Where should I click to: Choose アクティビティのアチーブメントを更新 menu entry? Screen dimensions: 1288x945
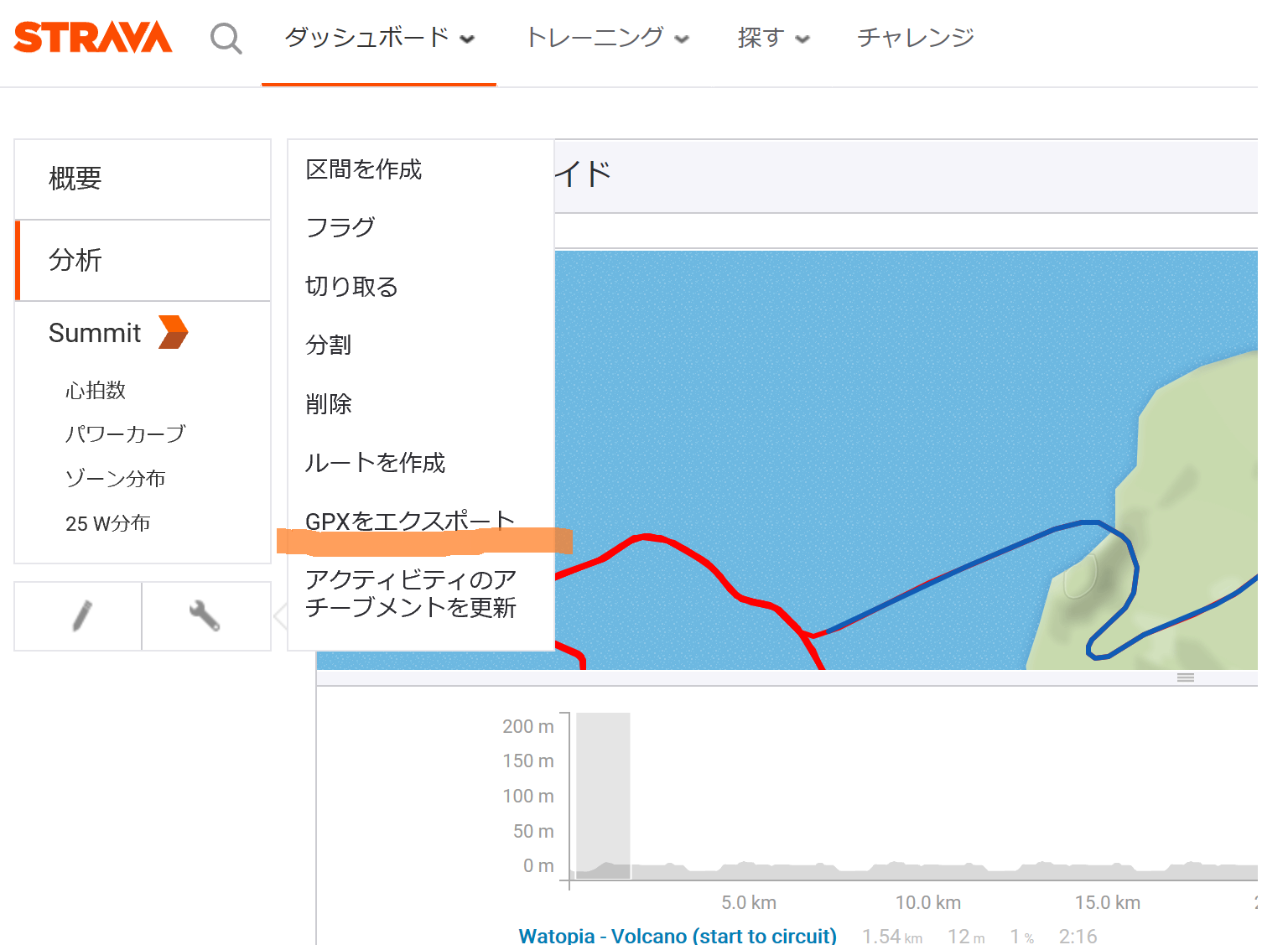(x=411, y=593)
